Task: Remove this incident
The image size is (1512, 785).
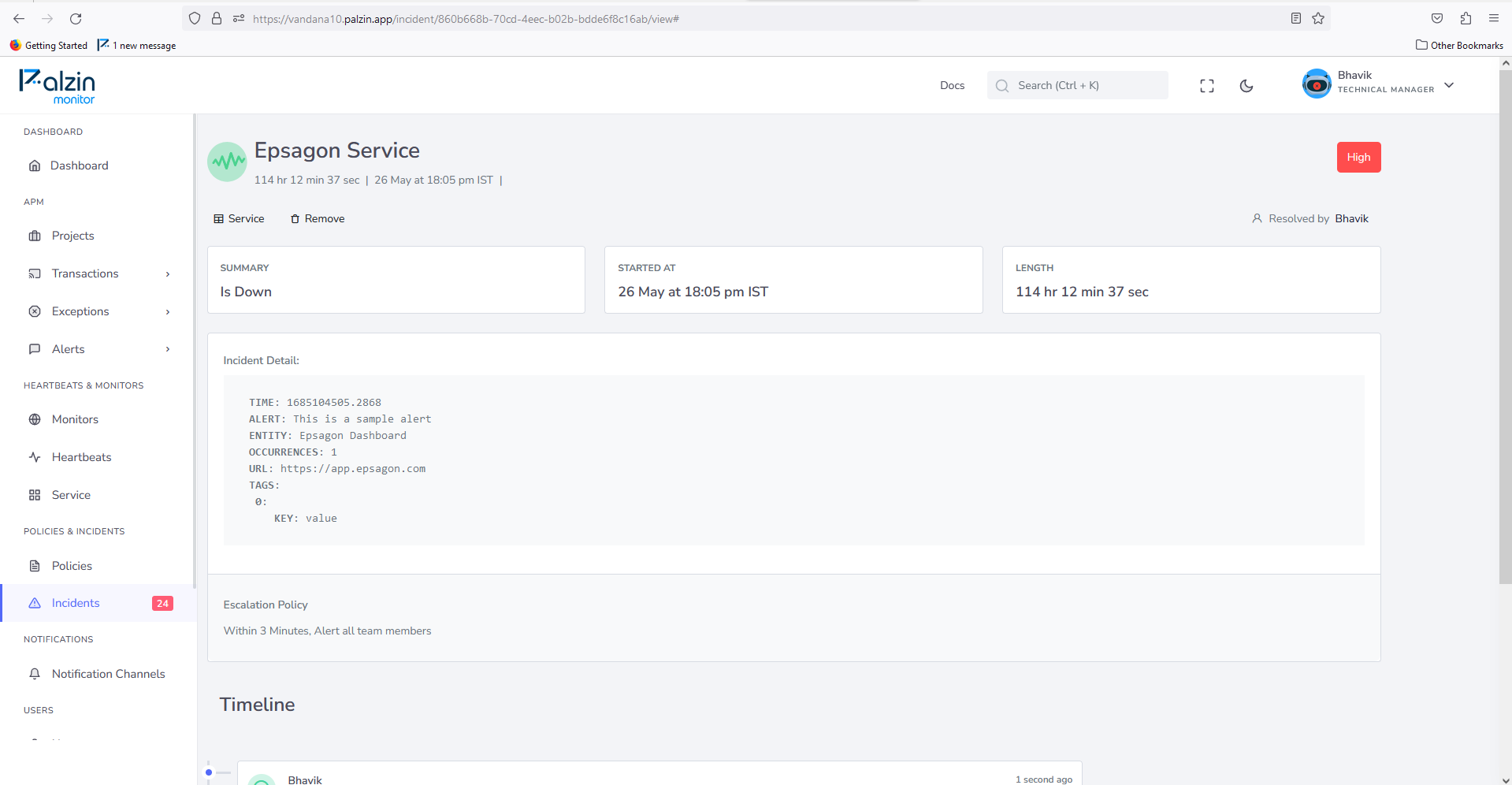Action: pyautogui.click(x=318, y=218)
